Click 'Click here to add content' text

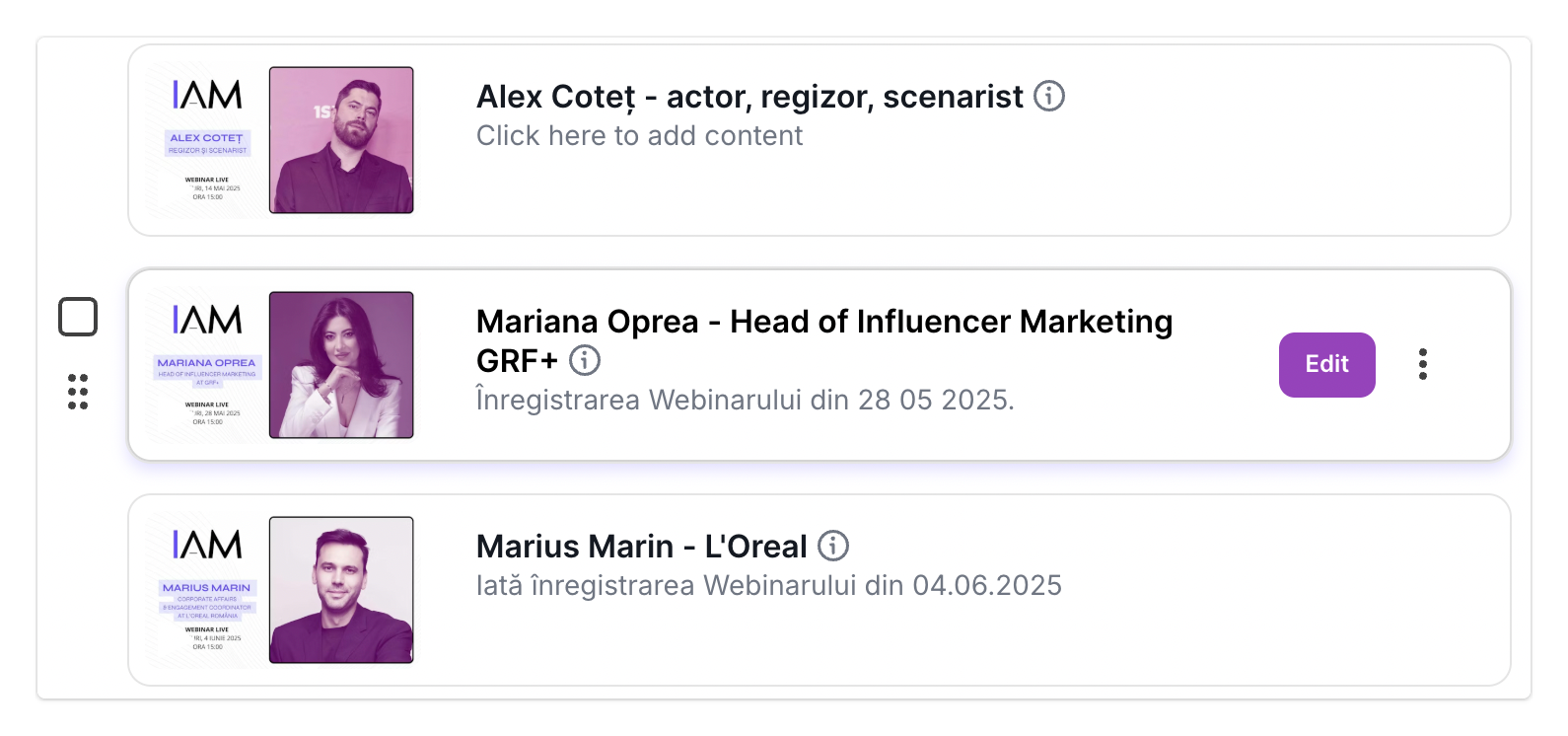(x=639, y=136)
